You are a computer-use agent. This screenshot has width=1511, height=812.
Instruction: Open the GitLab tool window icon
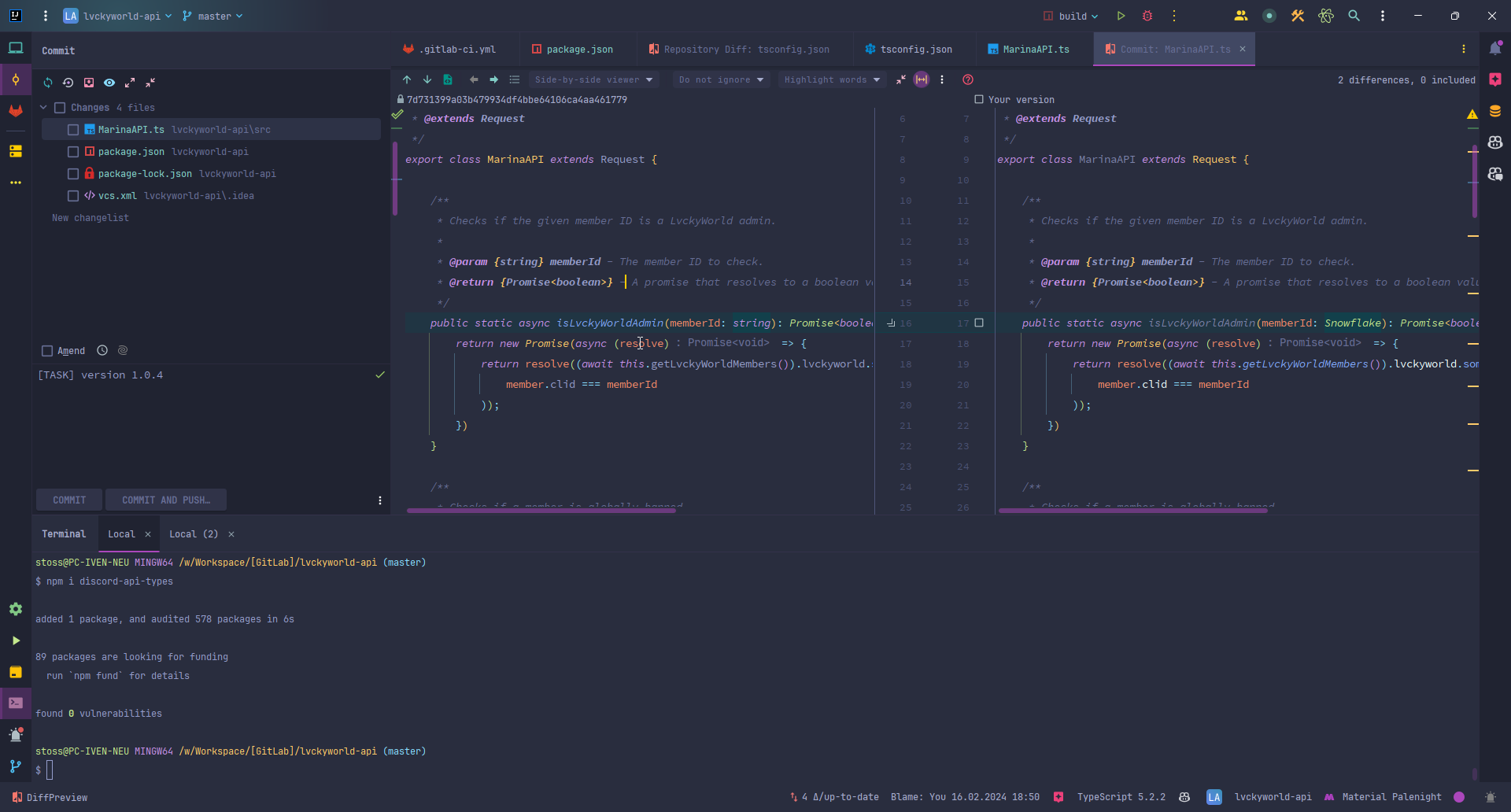(x=16, y=112)
